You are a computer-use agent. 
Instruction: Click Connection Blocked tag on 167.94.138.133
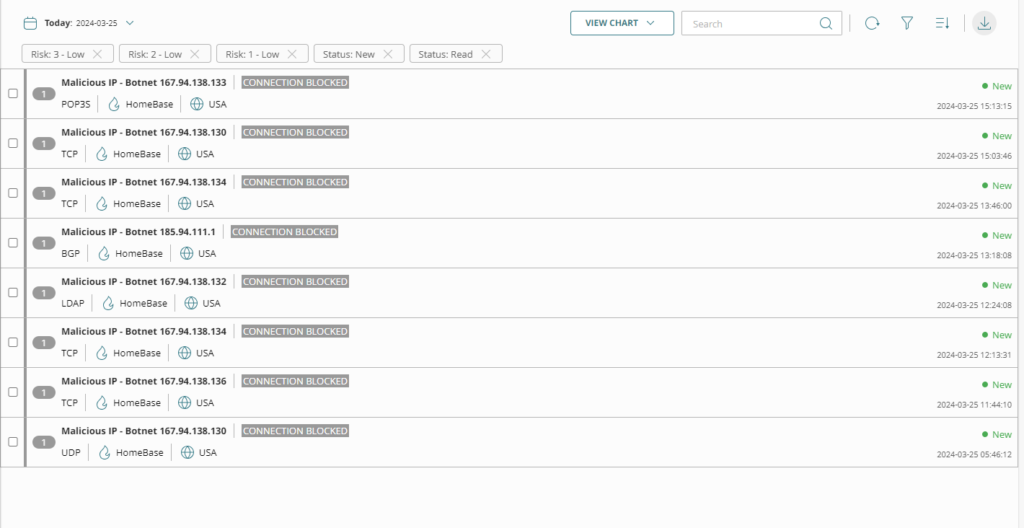pos(295,83)
